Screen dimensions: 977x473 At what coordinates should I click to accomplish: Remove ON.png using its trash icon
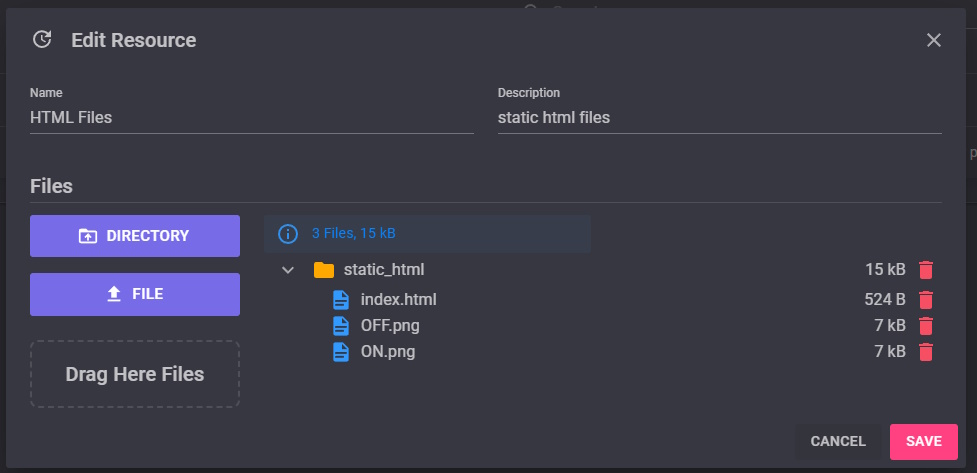[926, 351]
